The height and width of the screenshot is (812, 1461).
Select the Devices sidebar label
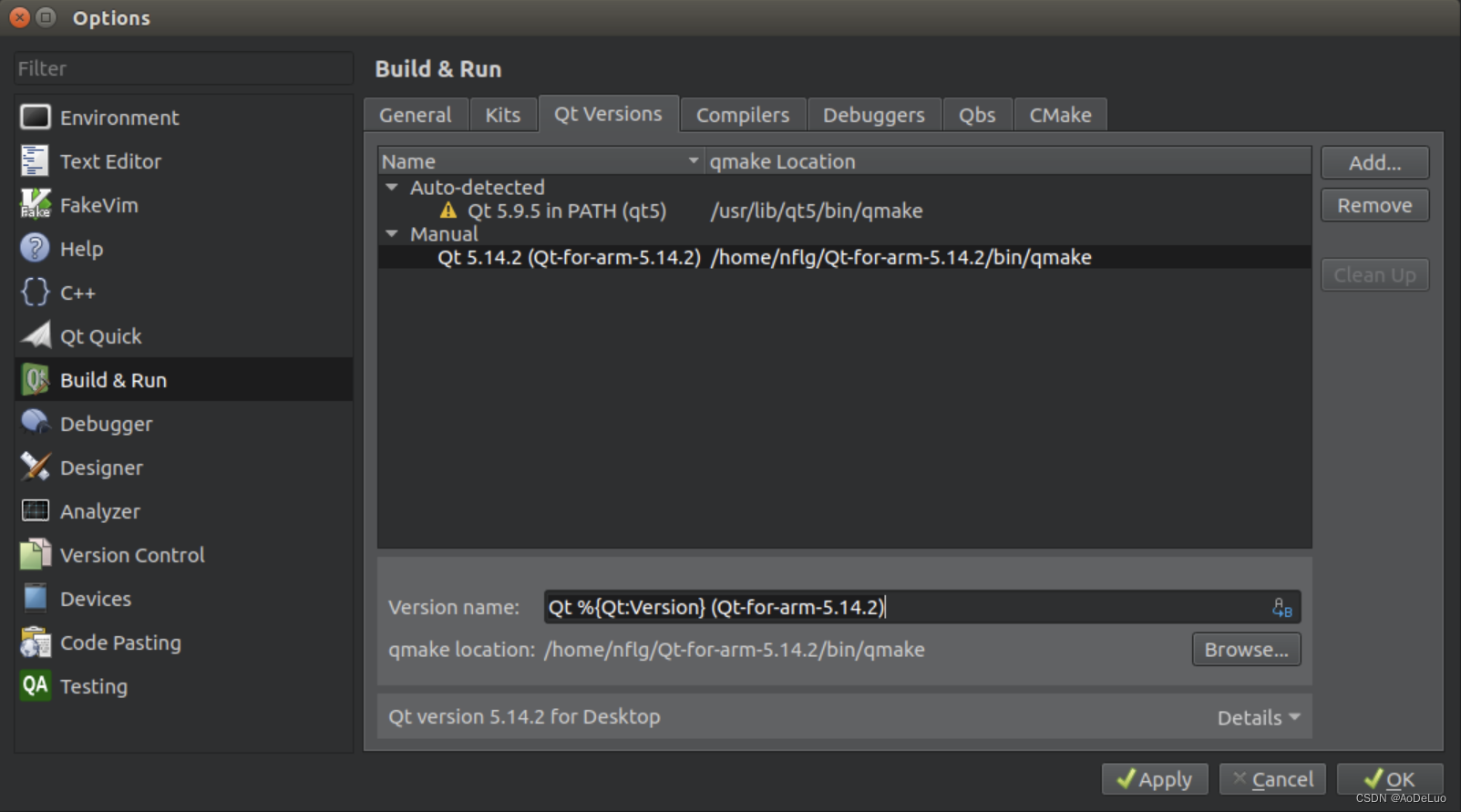[x=96, y=599]
